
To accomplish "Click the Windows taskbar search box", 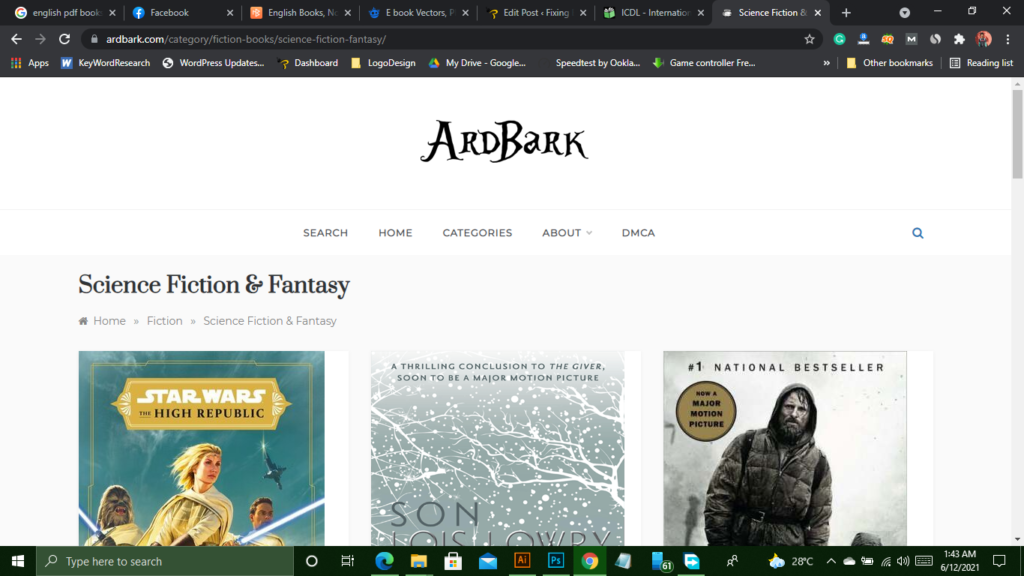I will pos(165,561).
